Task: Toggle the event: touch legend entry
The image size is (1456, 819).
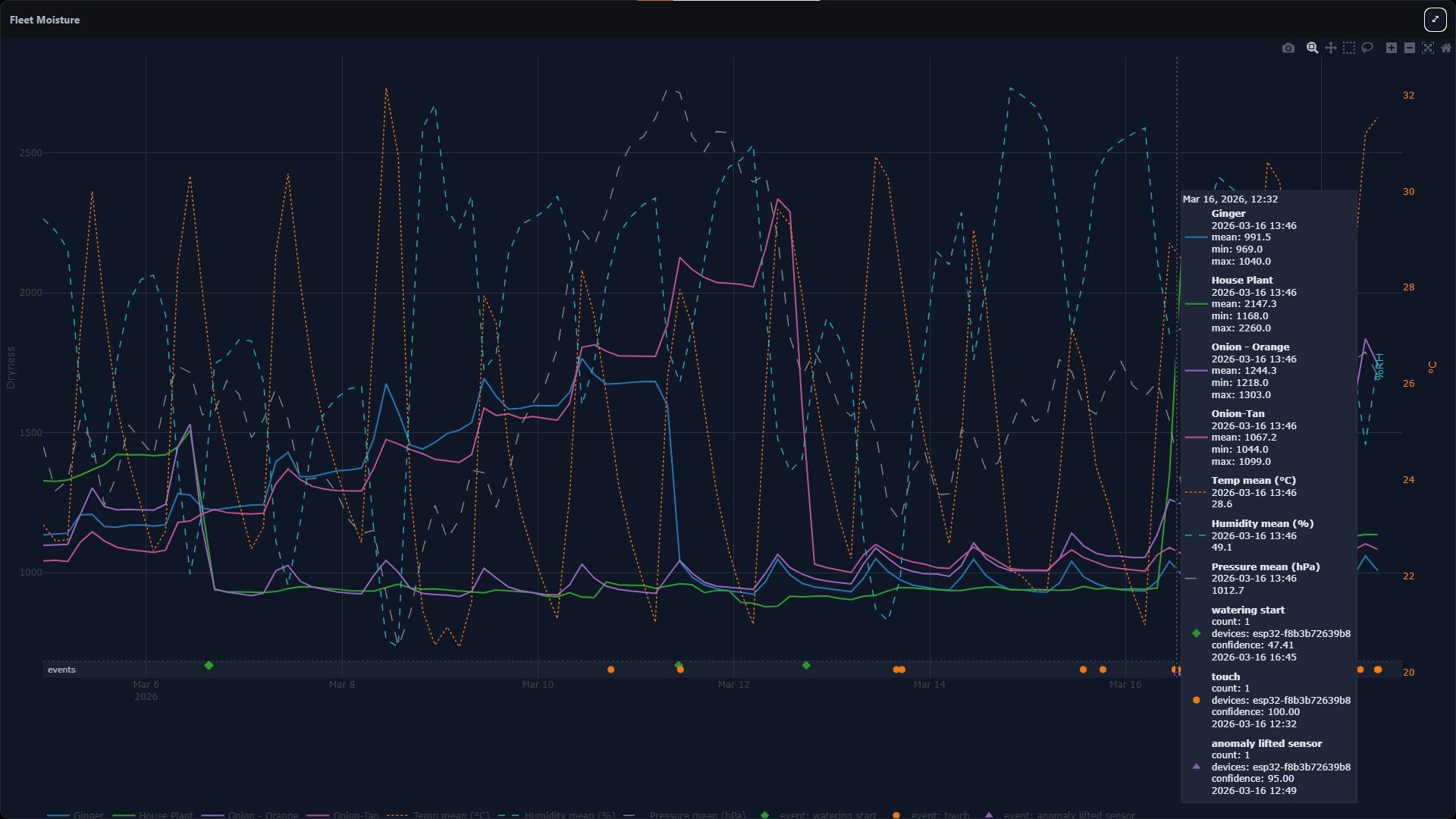Action: [940, 815]
